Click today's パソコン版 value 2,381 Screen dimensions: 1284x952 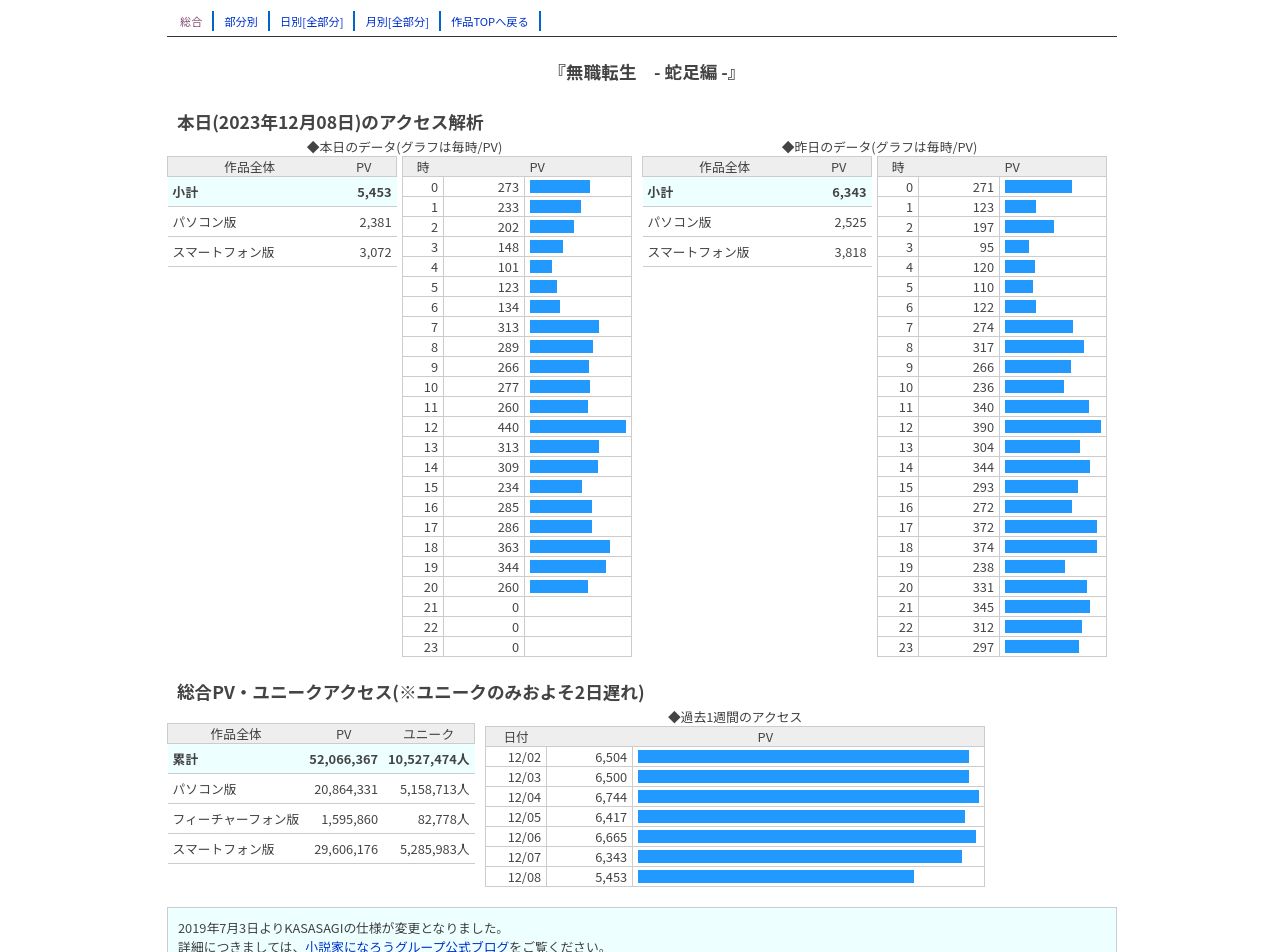[375, 222]
